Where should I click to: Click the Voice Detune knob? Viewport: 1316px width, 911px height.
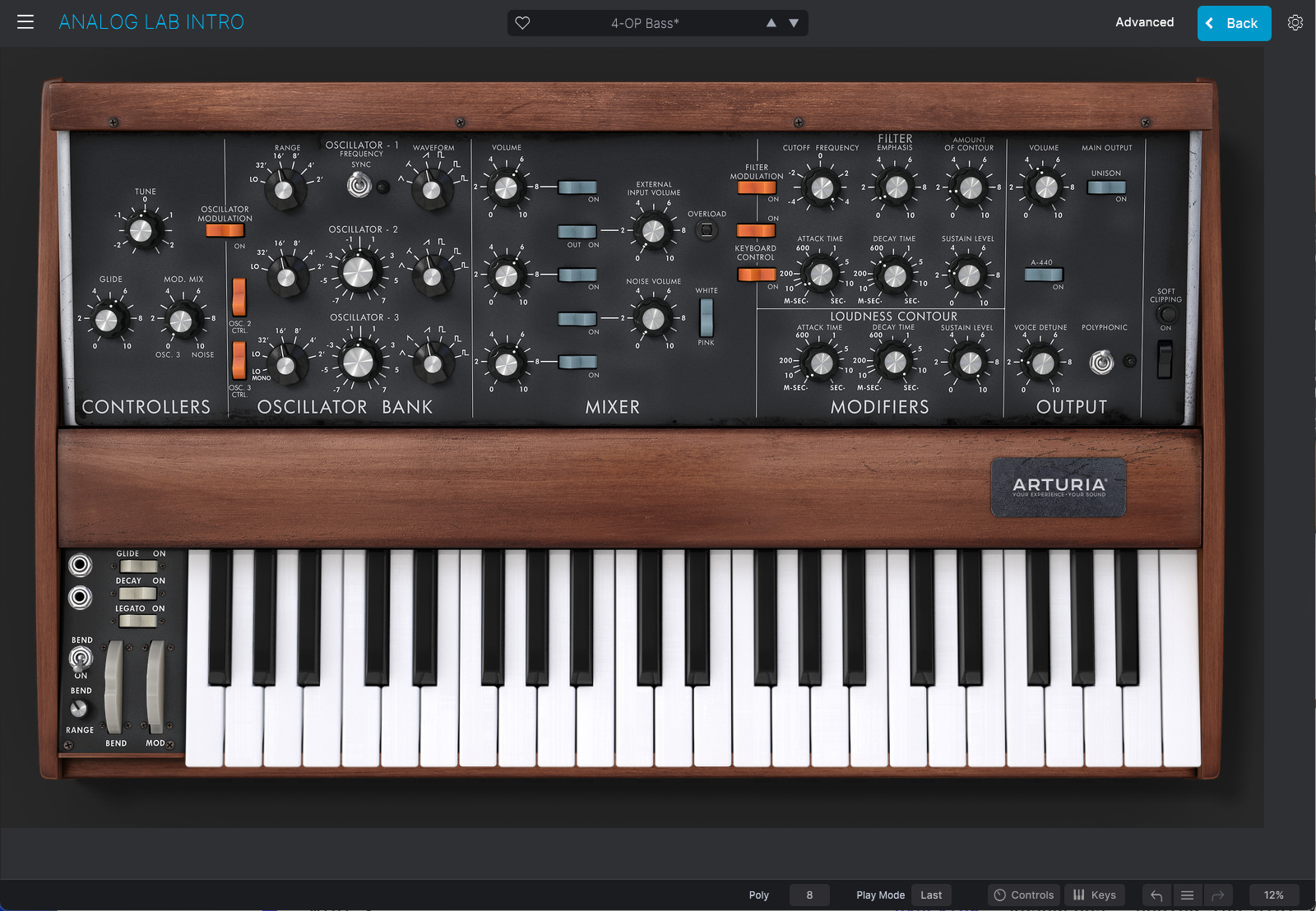tap(1042, 362)
